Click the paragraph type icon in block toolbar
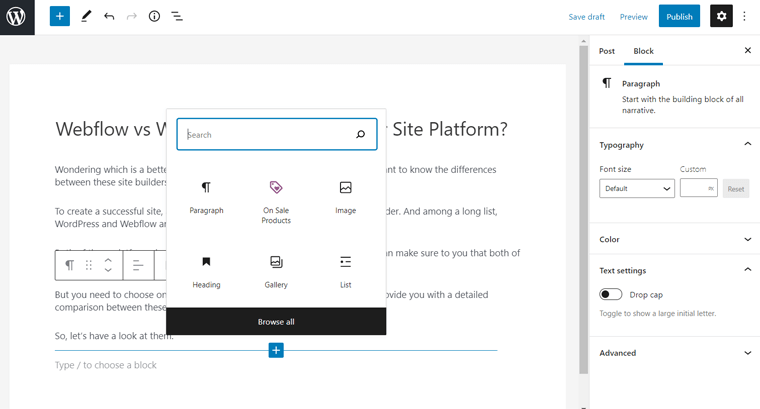Image resolution: width=760 pixels, height=409 pixels. click(70, 265)
